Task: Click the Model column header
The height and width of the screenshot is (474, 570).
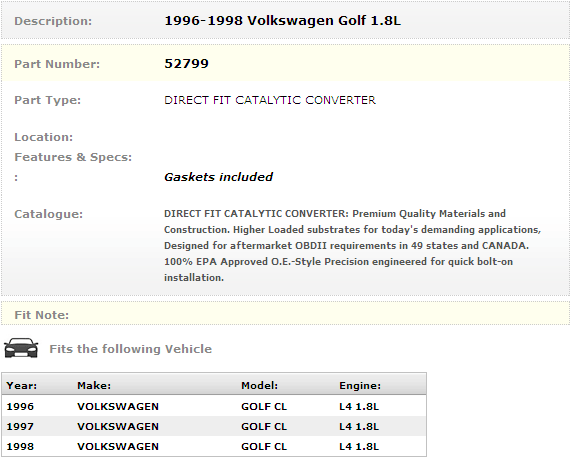Action: [259, 385]
